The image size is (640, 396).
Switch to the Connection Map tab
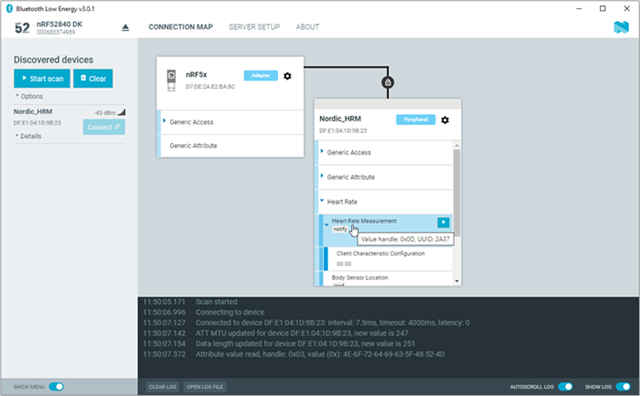pos(180,27)
